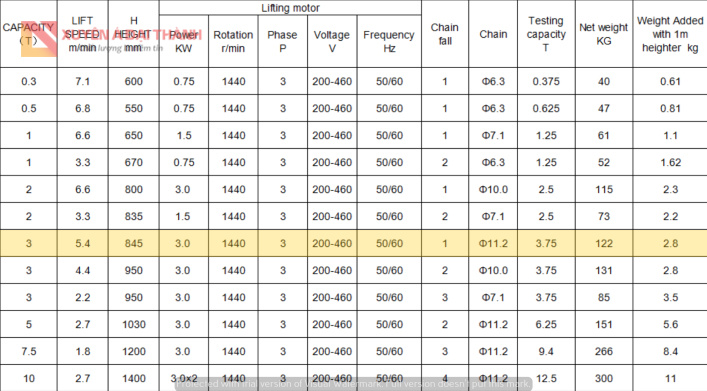Select the capacity cell "0.5"
Image resolution: width=707 pixels, height=391 pixels.
click(x=28, y=108)
